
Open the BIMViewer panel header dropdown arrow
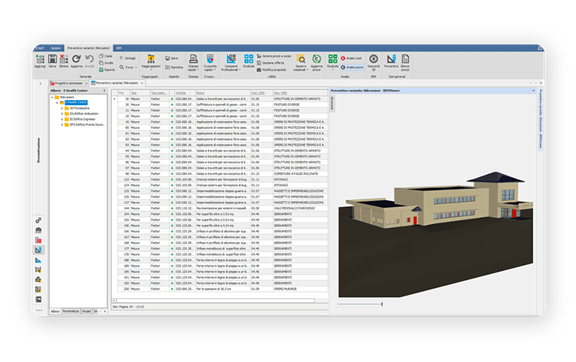[x=534, y=90]
